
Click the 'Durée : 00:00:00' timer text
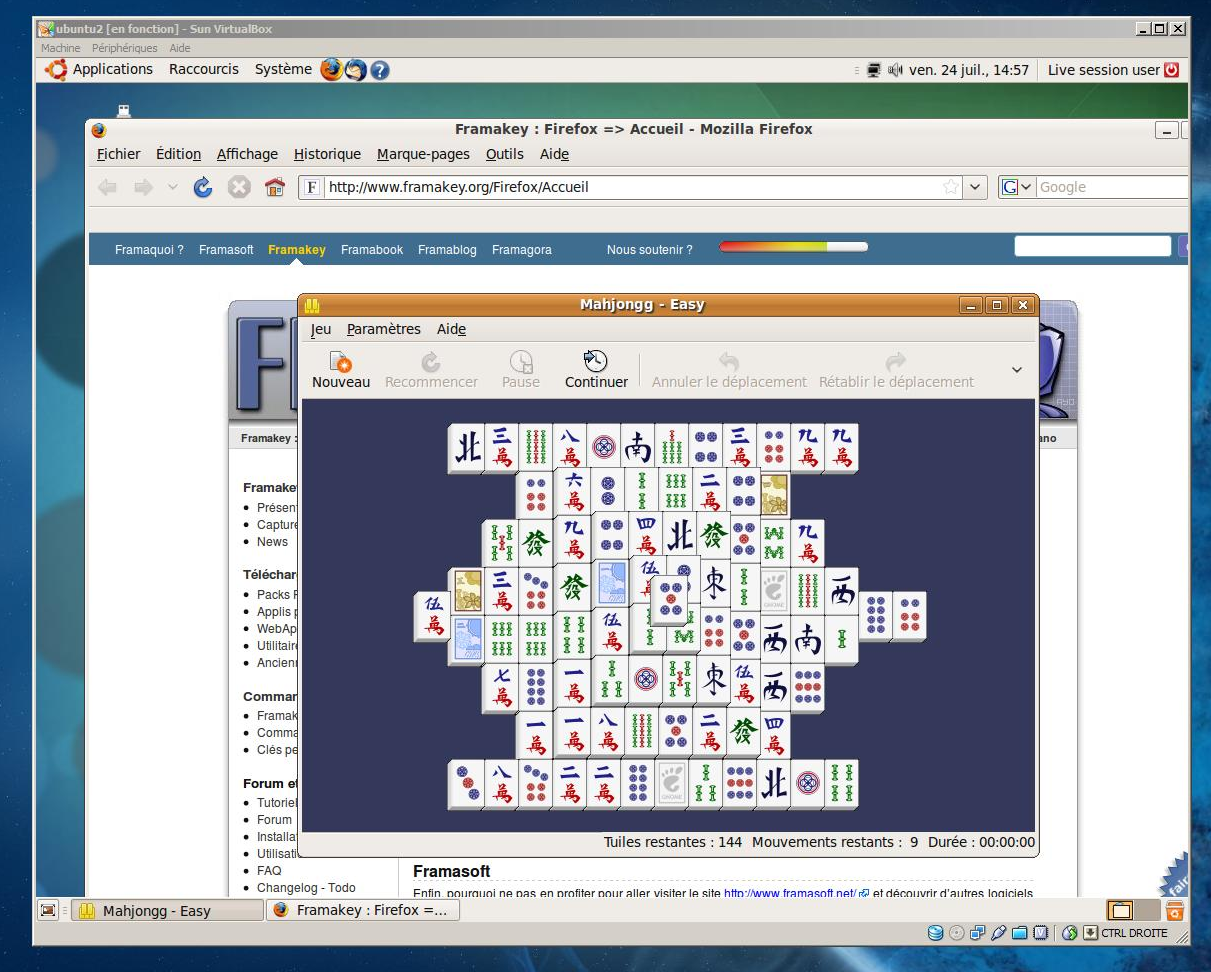click(x=981, y=842)
